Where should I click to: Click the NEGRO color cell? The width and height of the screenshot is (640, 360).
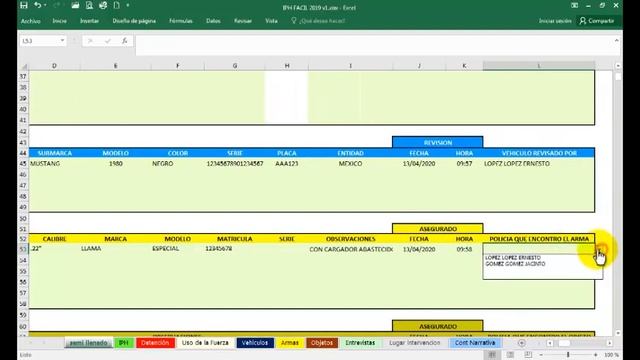click(x=178, y=164)
